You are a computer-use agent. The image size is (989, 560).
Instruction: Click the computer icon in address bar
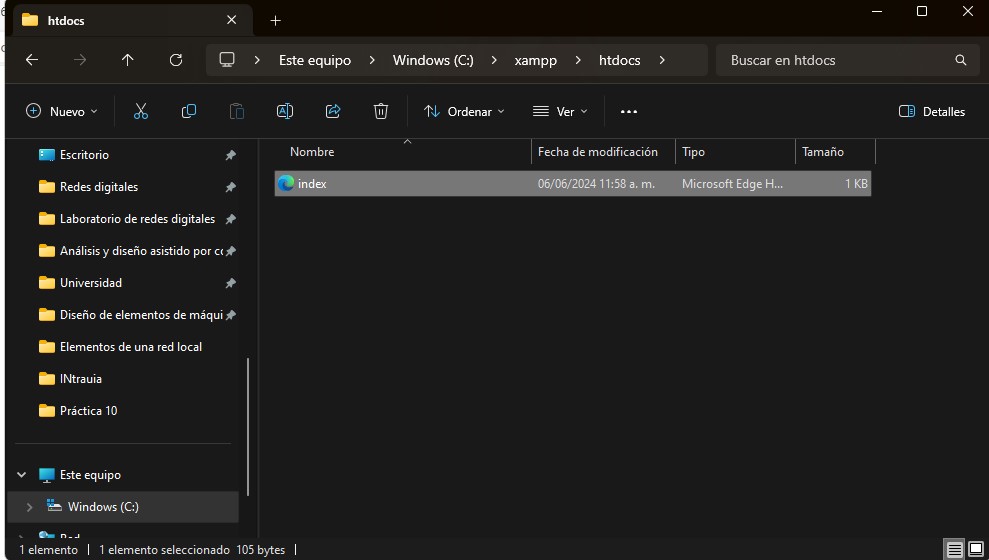pos(227,60)
